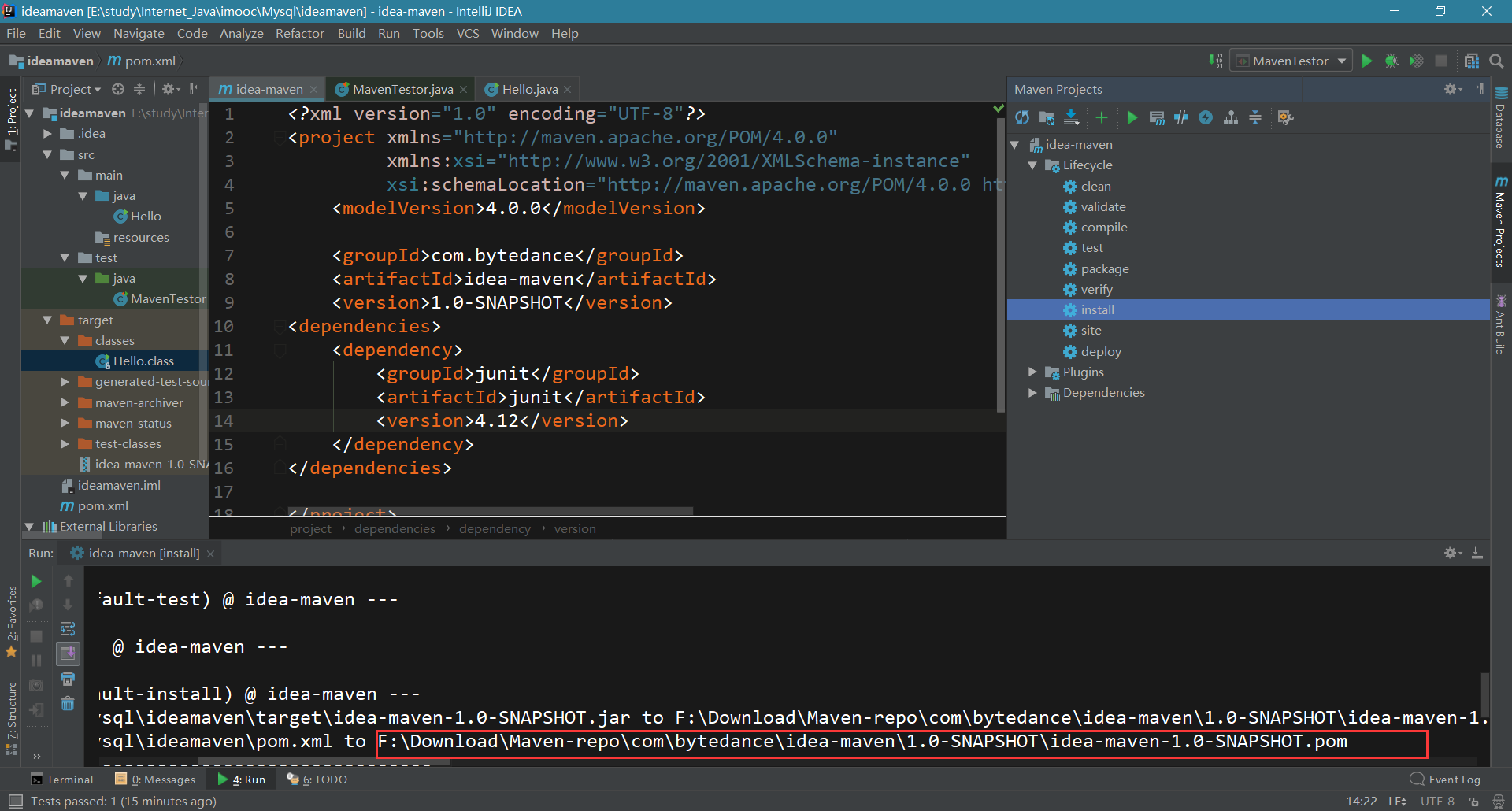The width and height of the screenshot is (1512, 811).
Task: Click the editor vertical scrollbar
Action: (x=1001, y=265)
